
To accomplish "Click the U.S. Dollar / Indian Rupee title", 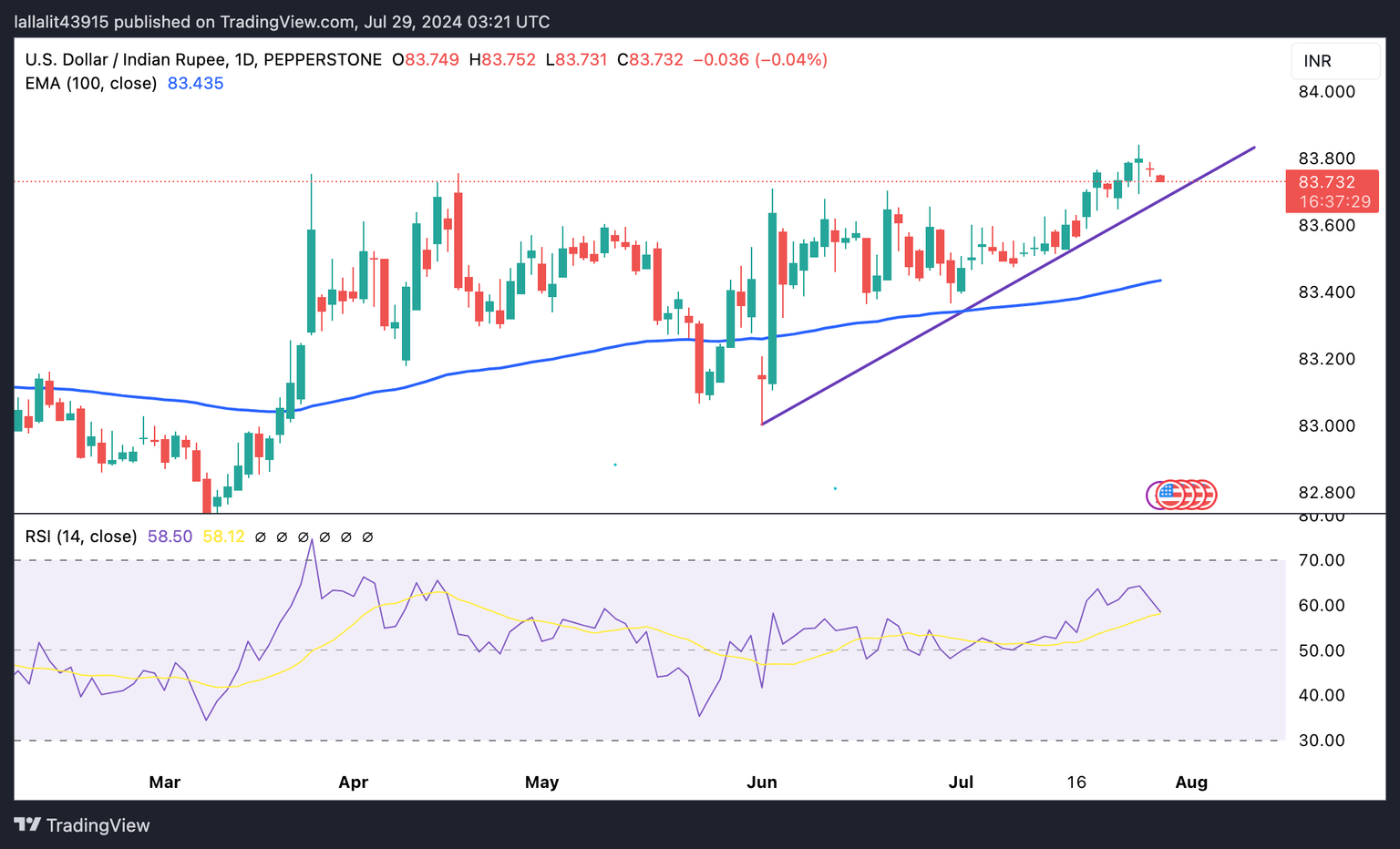I will [126, 60].
